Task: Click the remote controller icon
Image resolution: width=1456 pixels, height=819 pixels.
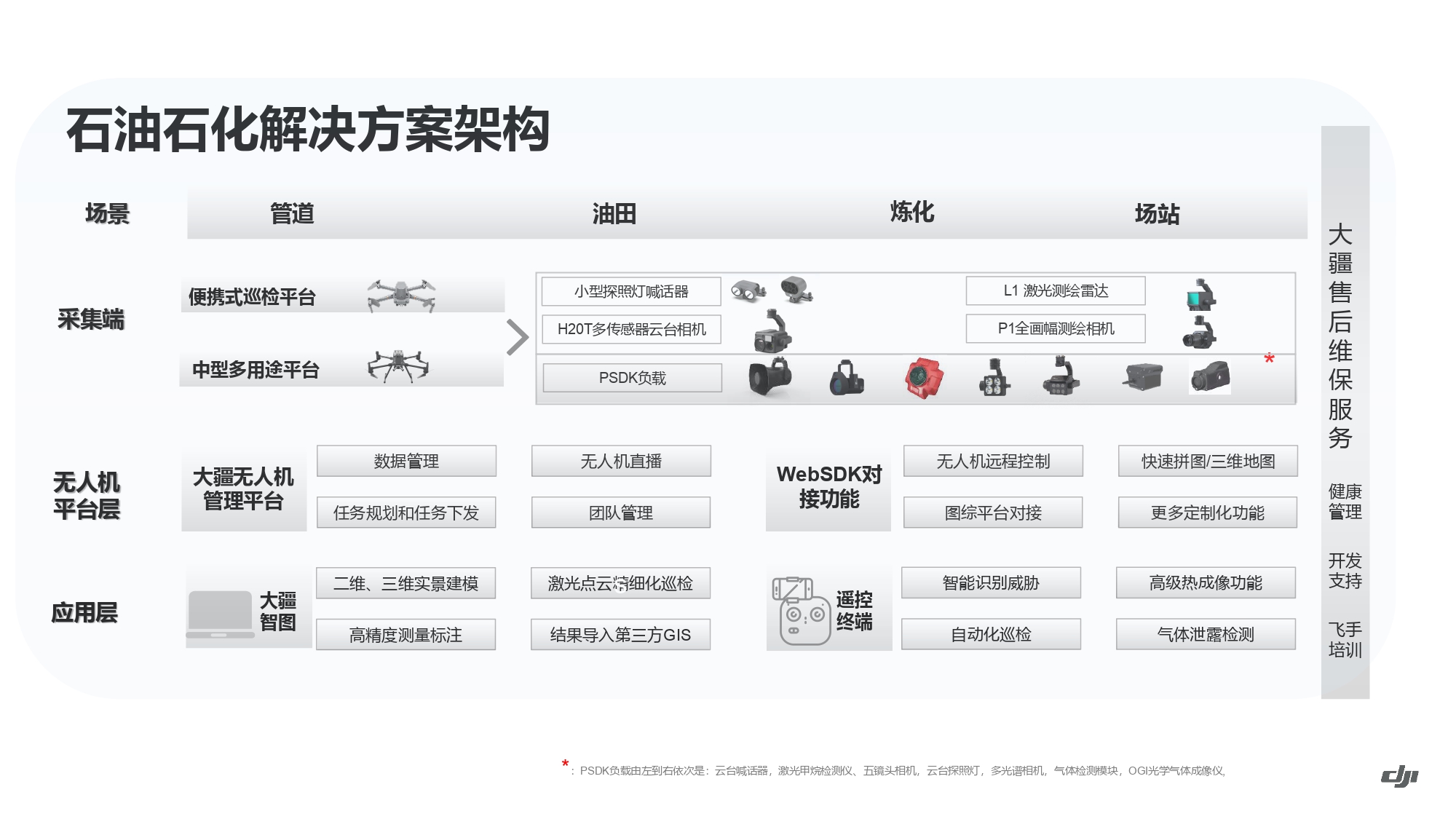Action: pyautogui.click(x=802, y=611)
